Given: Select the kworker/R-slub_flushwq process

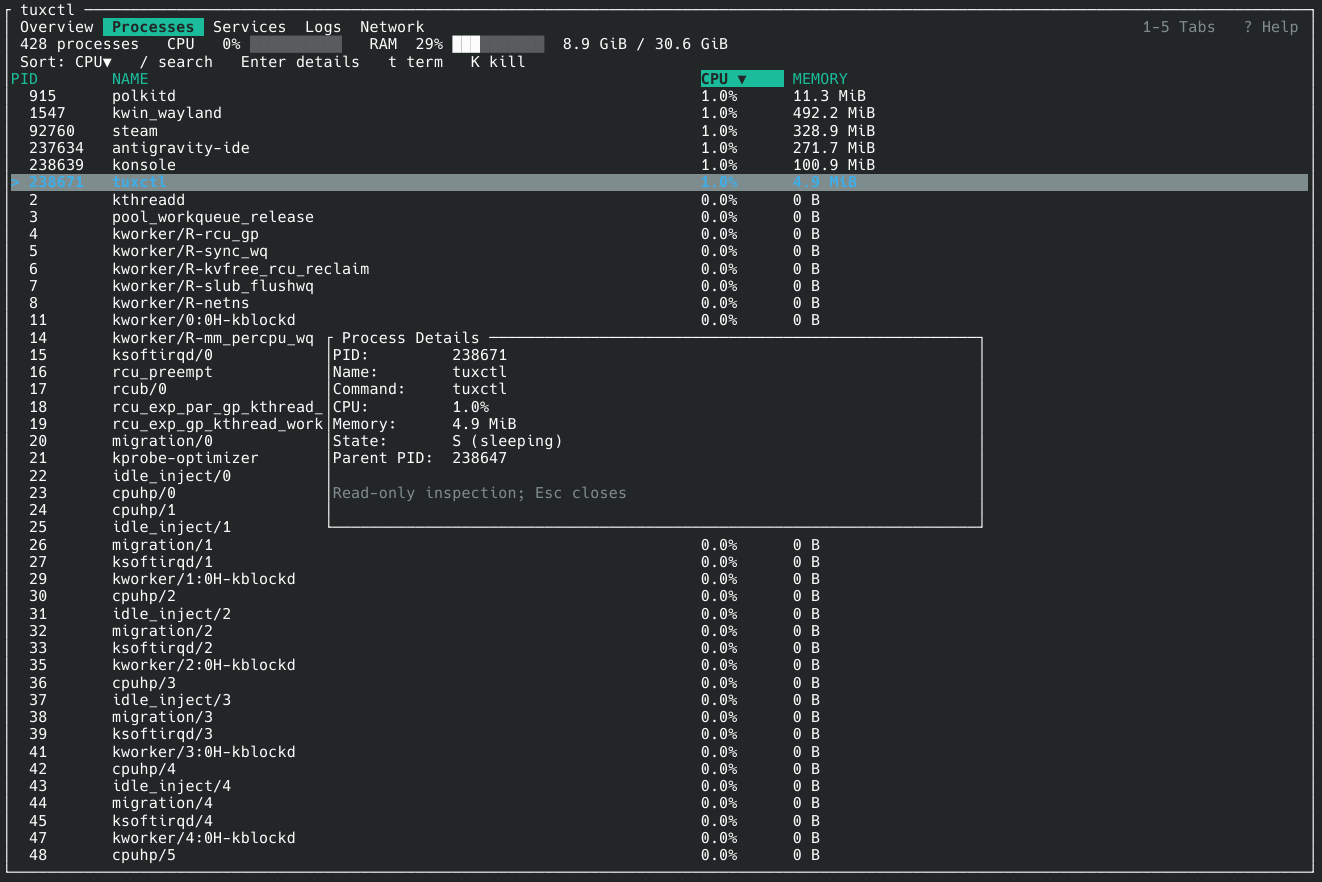Looking at the screenshot, I should point(659,286).
